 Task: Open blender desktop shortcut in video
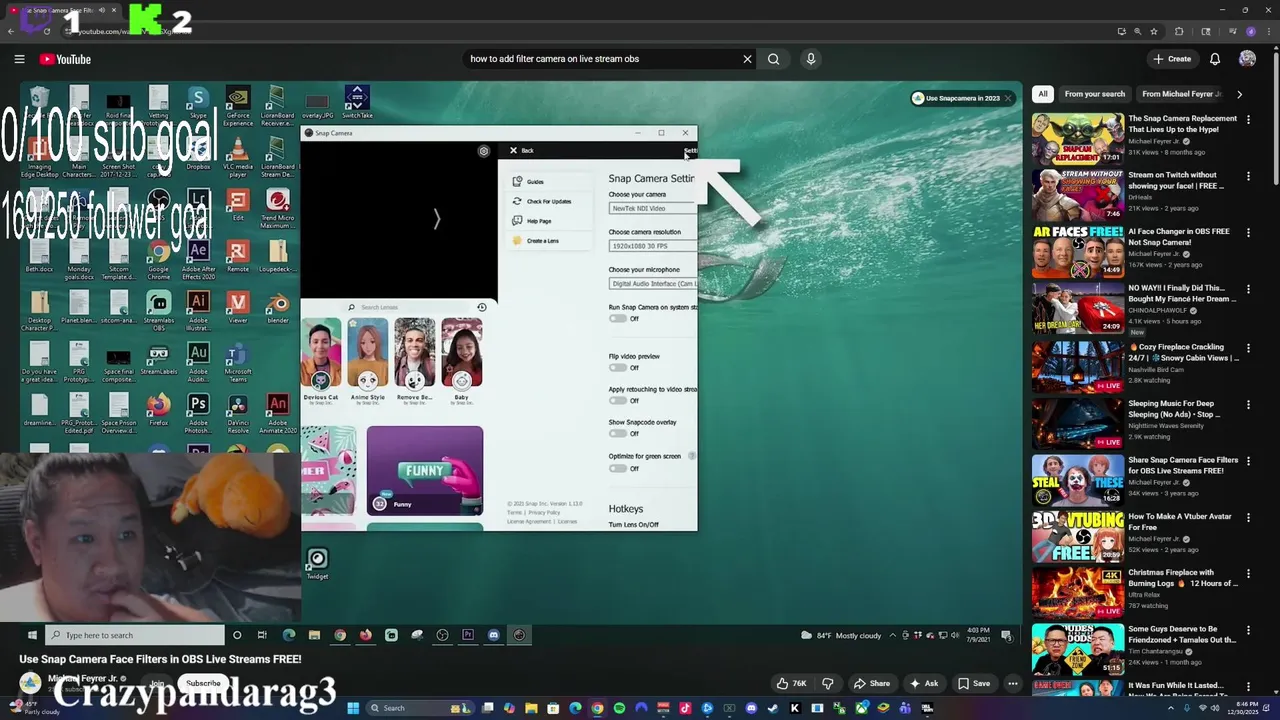pos(278,308)
